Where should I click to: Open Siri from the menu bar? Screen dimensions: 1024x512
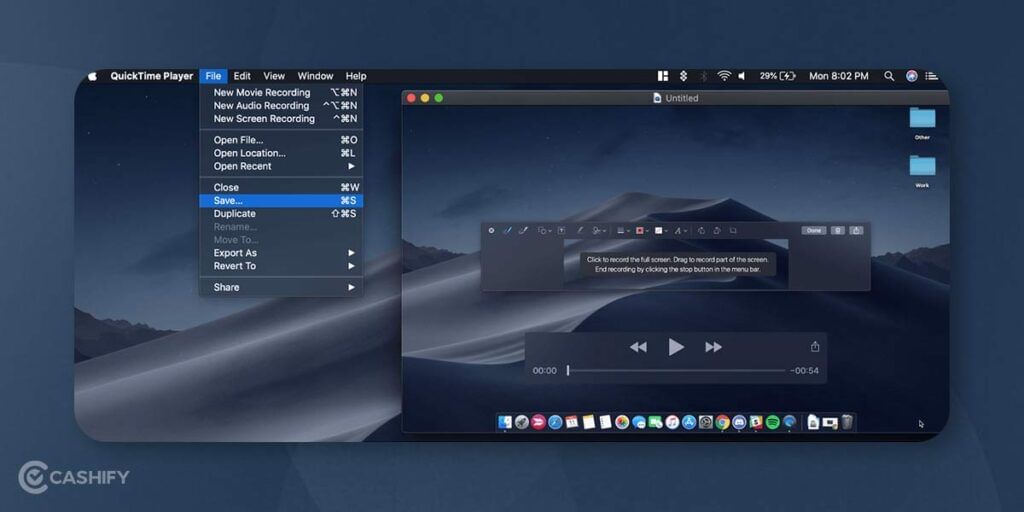point(912,76)
